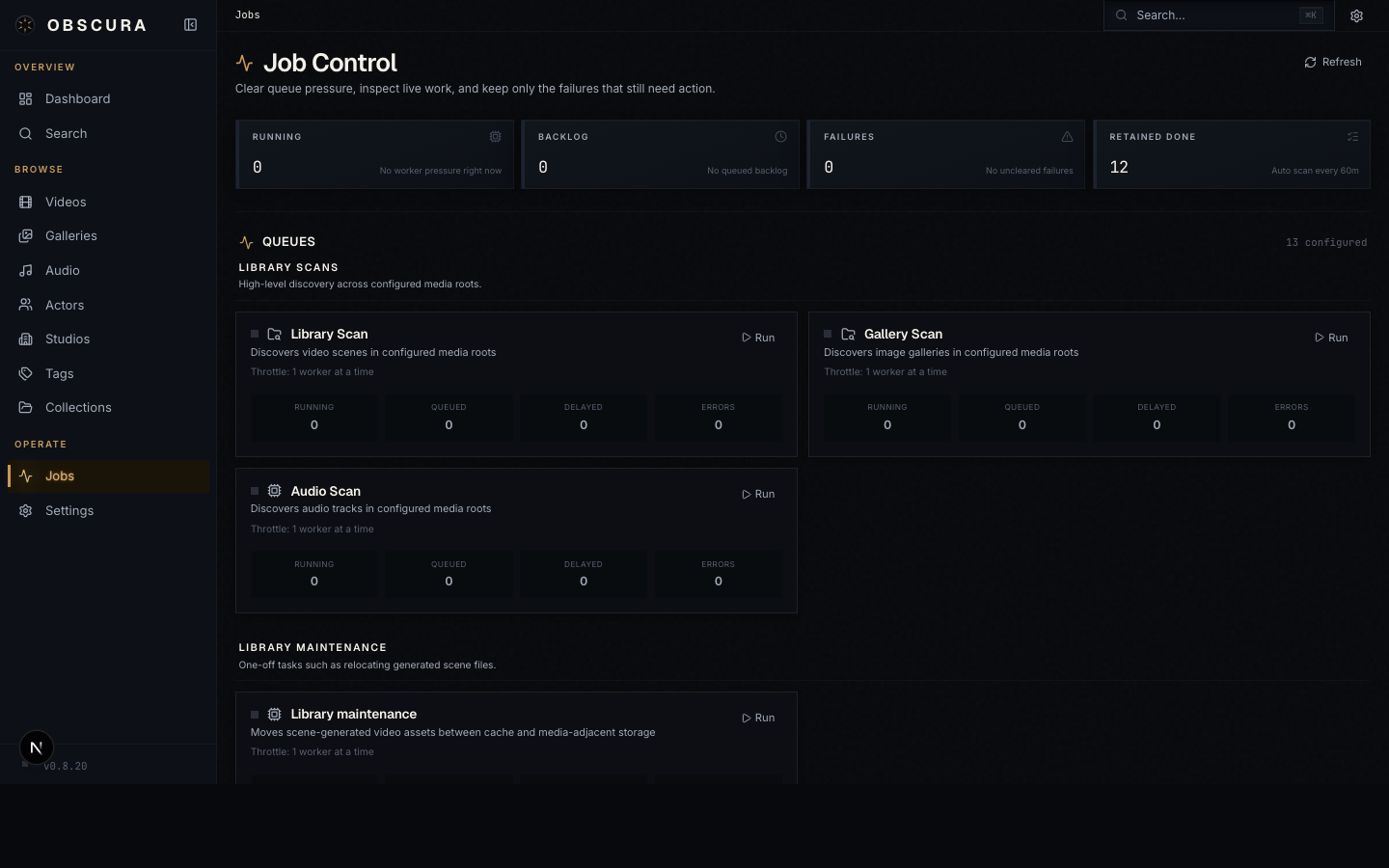The width and height of the screenshot is (1389, 868).
Task: Click the Studios building icon
Action: pos(26,339)
